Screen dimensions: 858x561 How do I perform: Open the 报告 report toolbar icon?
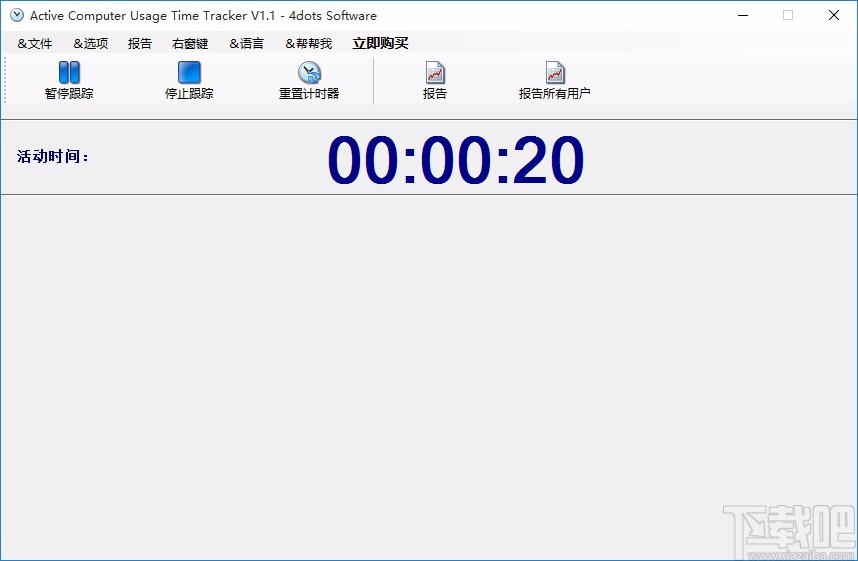[x=435, y=80]
